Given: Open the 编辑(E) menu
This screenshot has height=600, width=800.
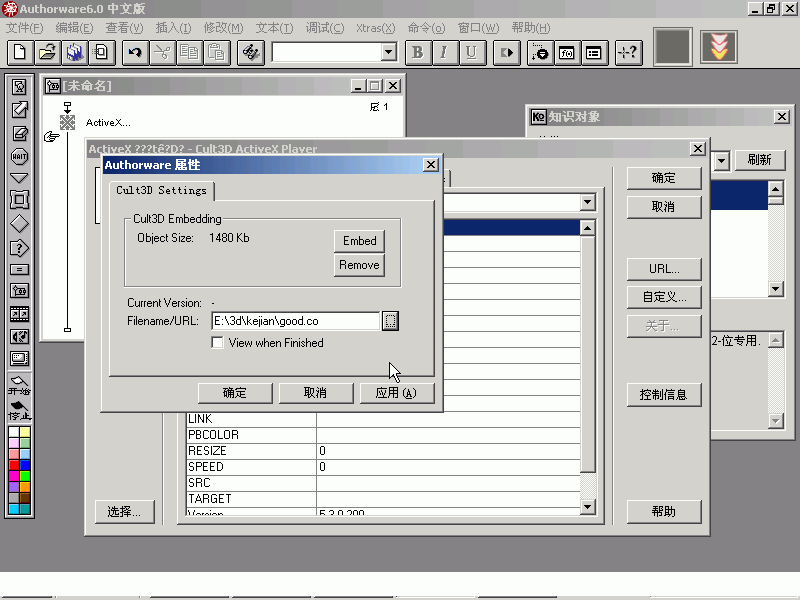Looking at the screenshot, I should [74, 28].
